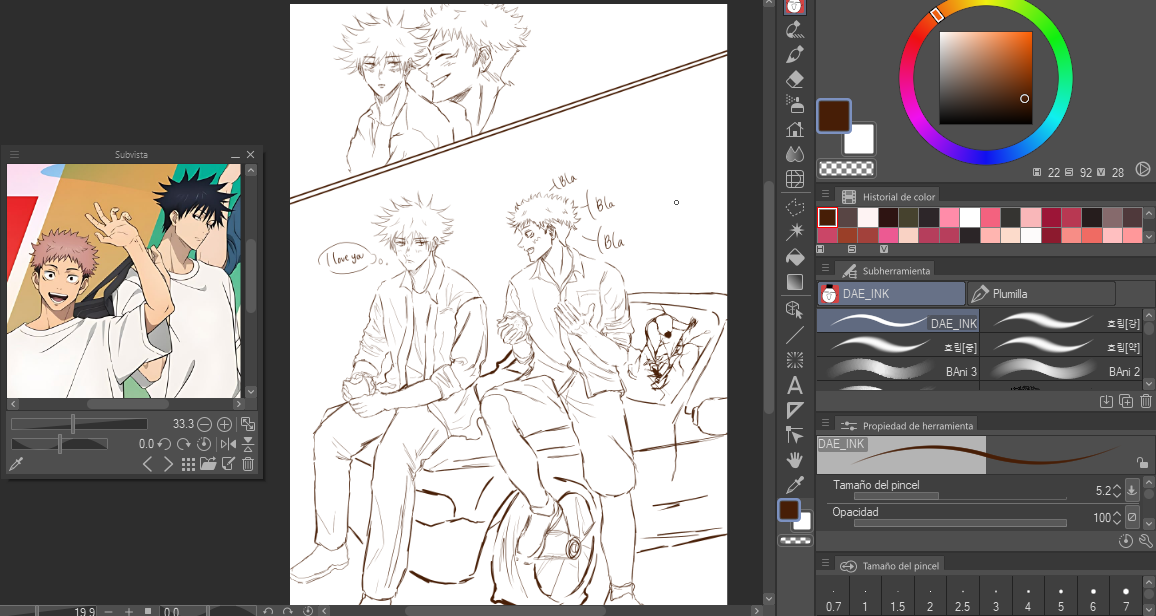The image size is (1156, 616).
Task: Delete the current subtool with the trash icon
Action: 1144,400
